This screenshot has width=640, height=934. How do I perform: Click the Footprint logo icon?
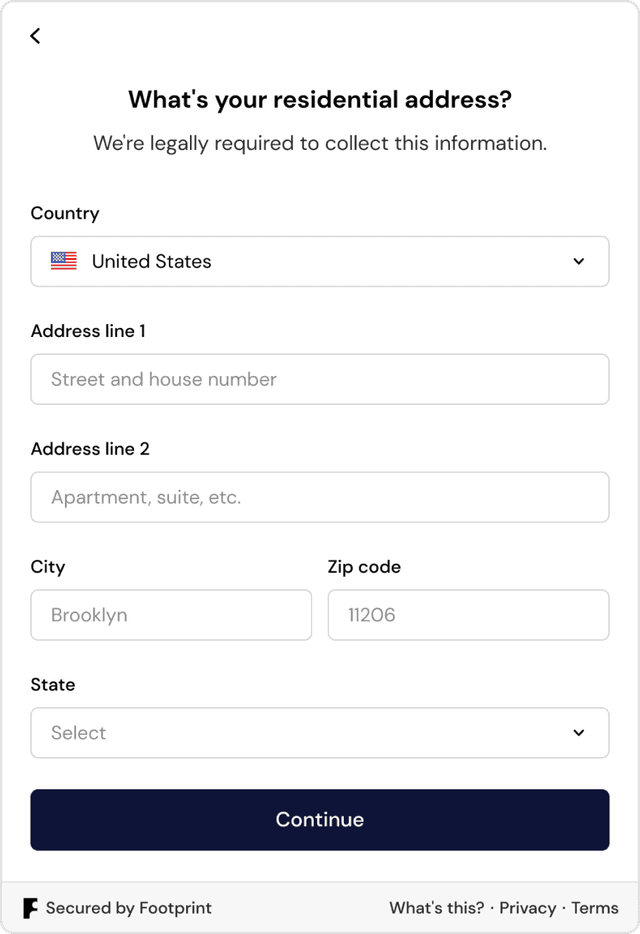pos(30,908)
